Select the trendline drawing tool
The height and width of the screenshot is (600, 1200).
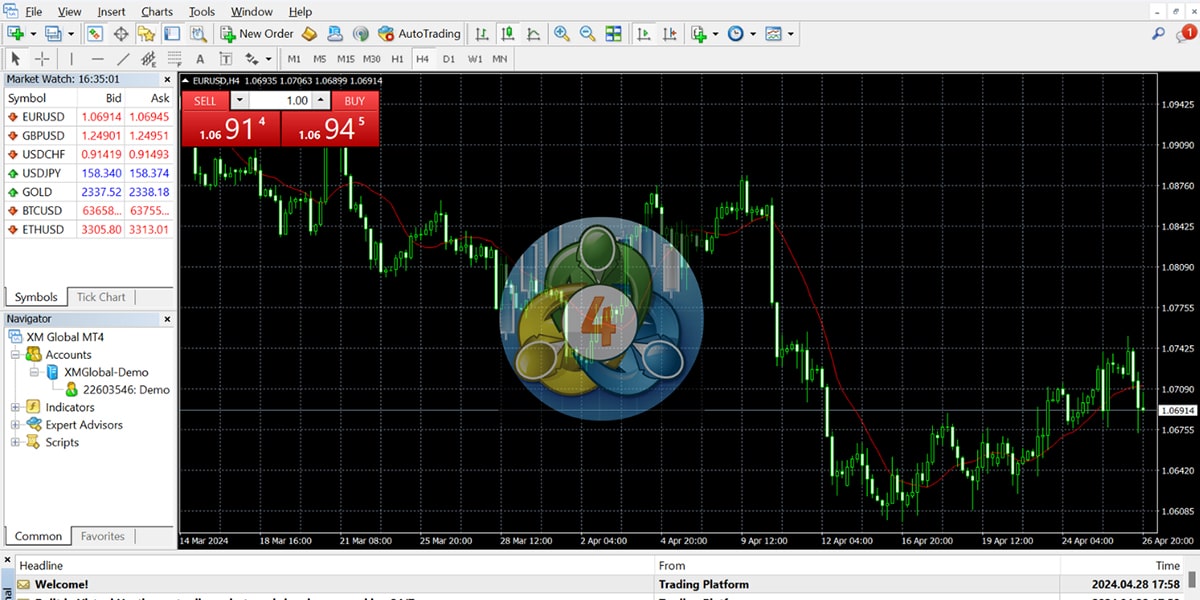point(123,59)
